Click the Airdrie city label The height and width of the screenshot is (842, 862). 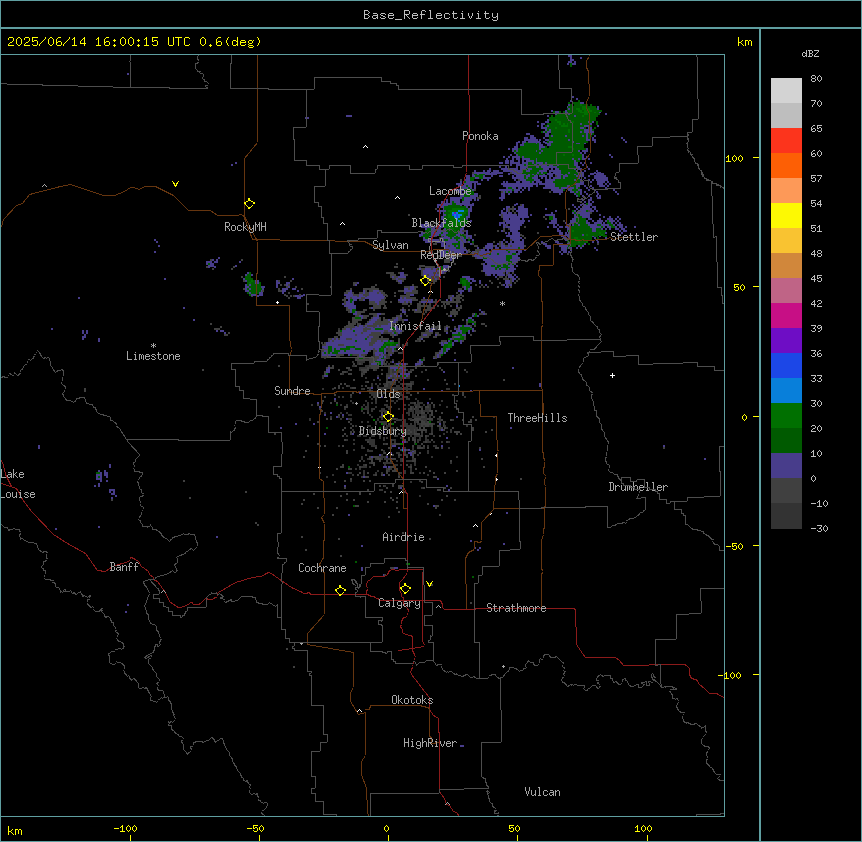point(404,537)
